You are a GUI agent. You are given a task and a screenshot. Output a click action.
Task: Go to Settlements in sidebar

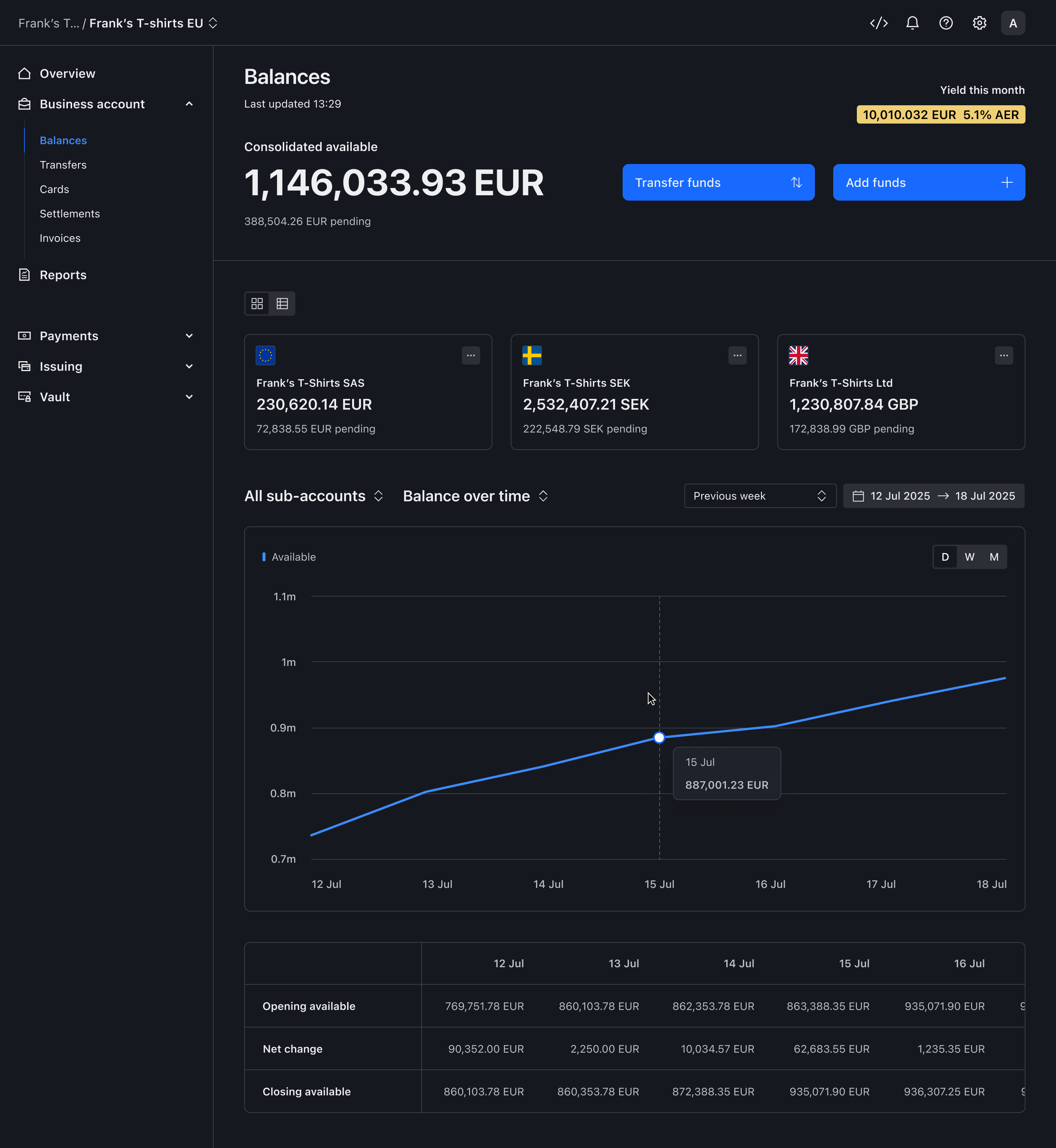point(70,214)
